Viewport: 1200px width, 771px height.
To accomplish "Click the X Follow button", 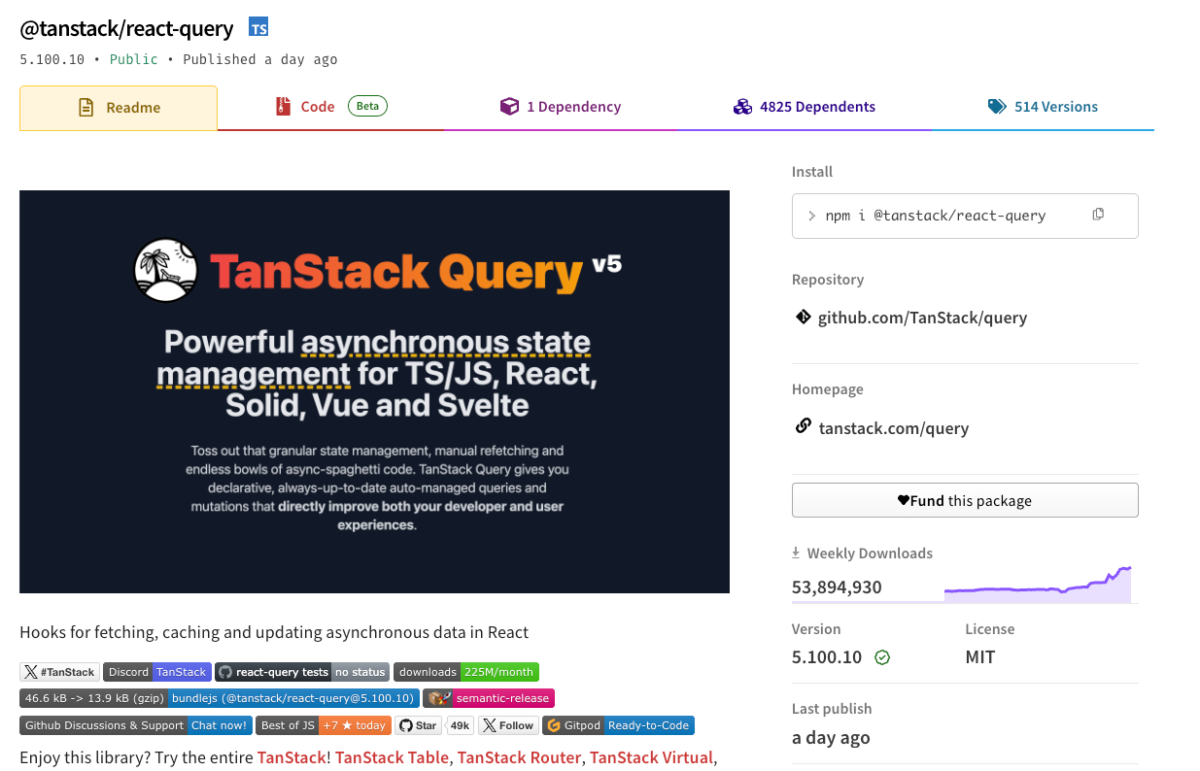I will (508, 725).
